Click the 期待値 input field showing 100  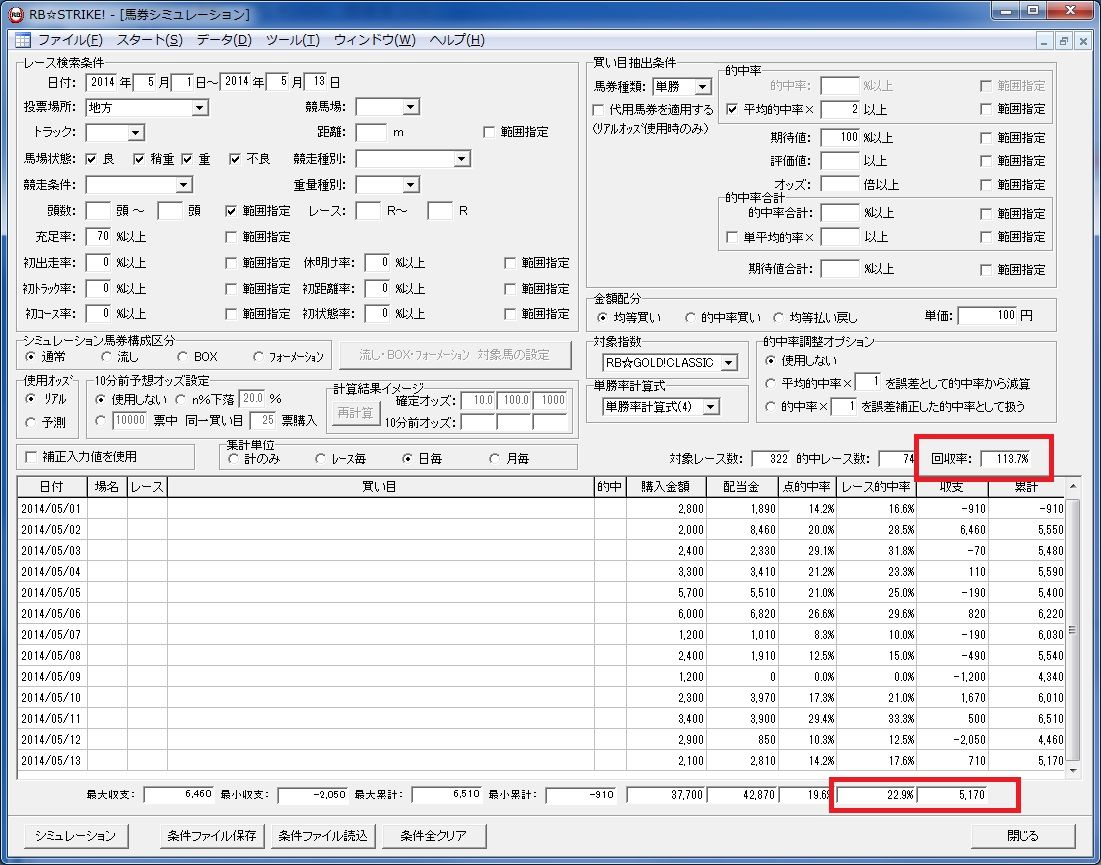840,138
